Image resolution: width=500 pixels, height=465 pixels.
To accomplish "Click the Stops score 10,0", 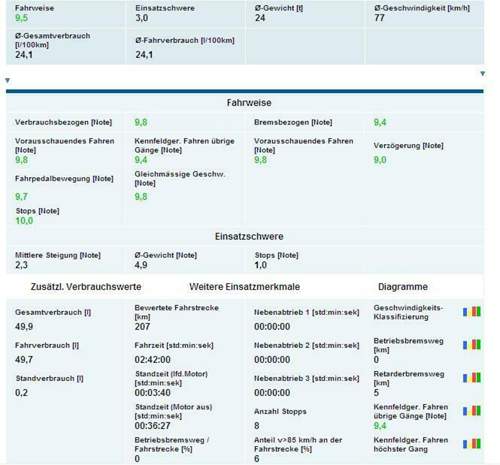I will 24,221.
